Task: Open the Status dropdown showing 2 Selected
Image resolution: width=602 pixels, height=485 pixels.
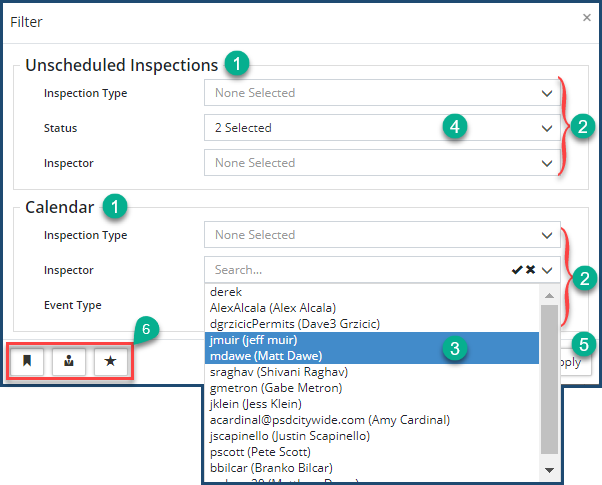Action: (381, 128)
